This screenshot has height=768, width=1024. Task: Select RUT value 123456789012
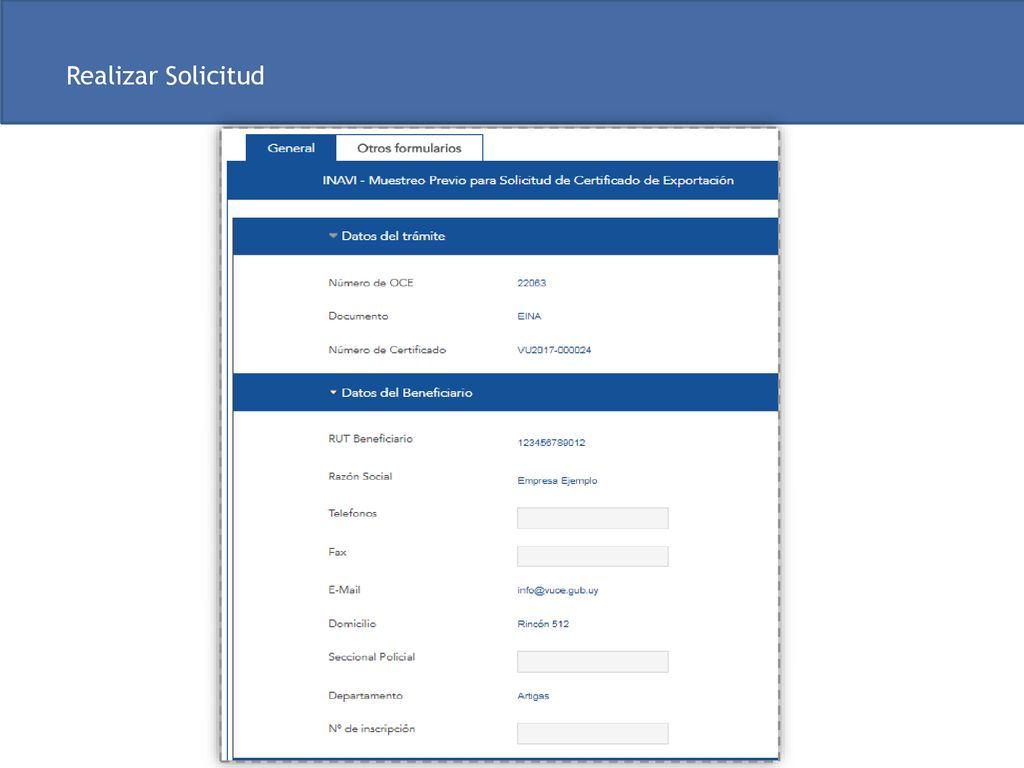(x=551, y=443)
